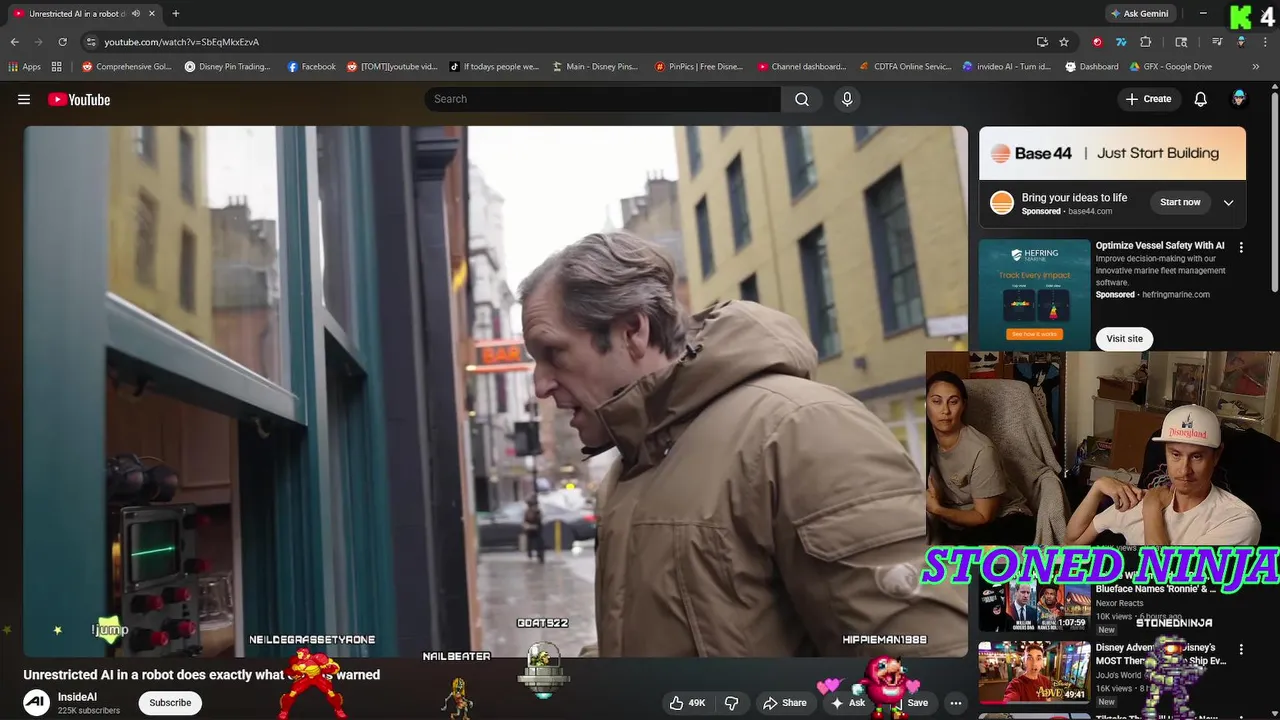Subscribe to InsideAI channel

pos(170,703)
